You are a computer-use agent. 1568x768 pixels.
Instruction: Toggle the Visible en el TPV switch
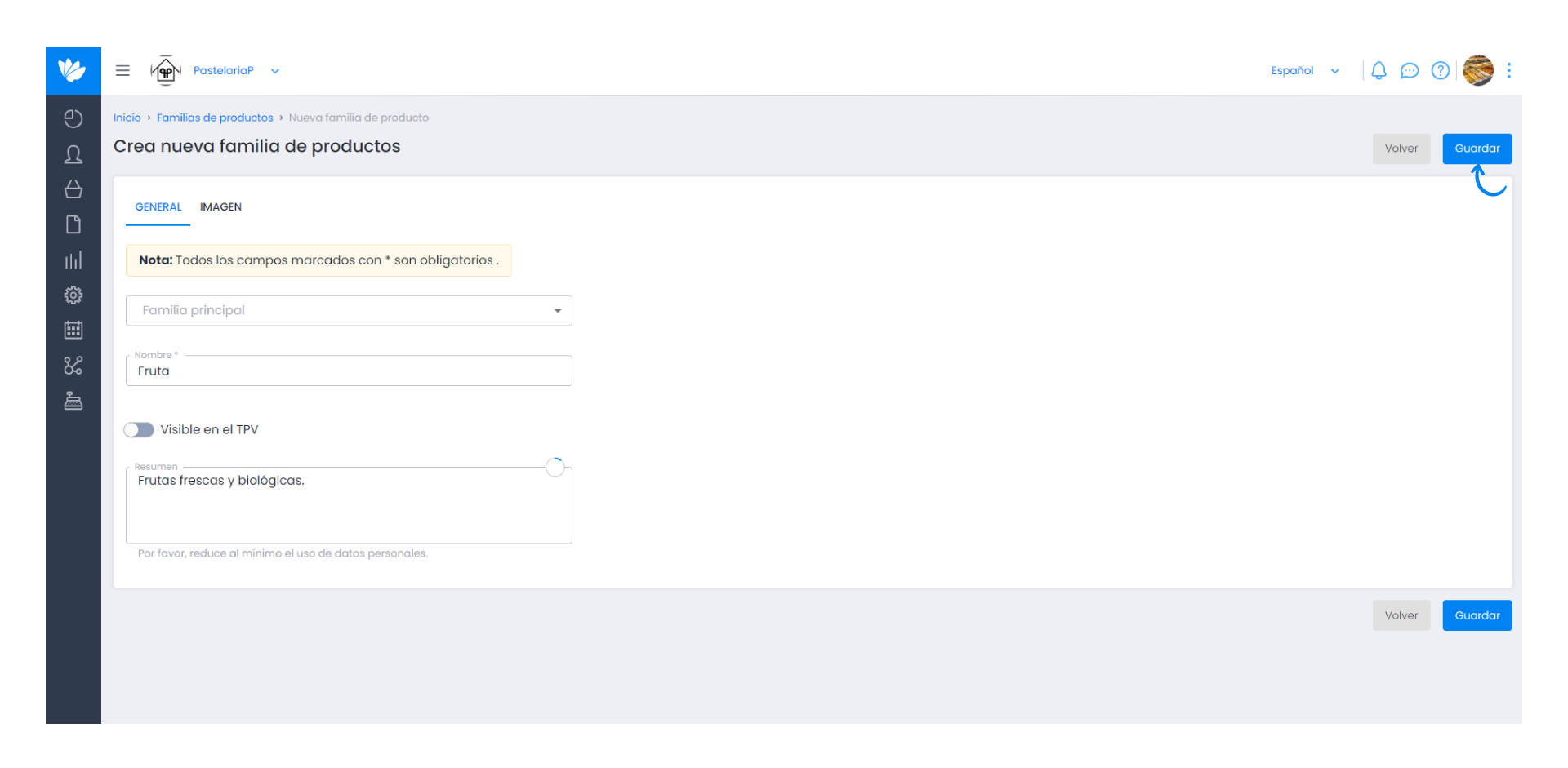(139, 430)
